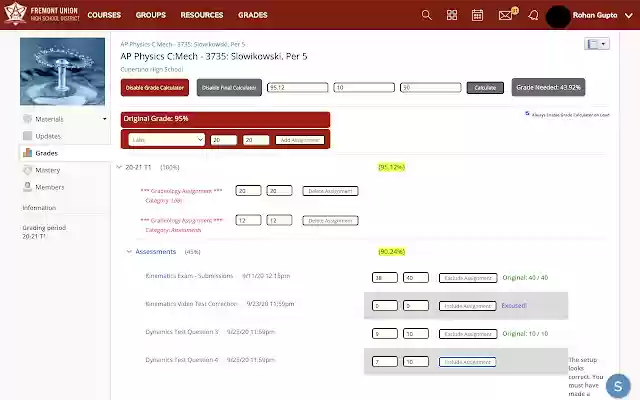
Task: Include the Kinematics Video Test Correction assignment
Action: click(x=468, y=306)
